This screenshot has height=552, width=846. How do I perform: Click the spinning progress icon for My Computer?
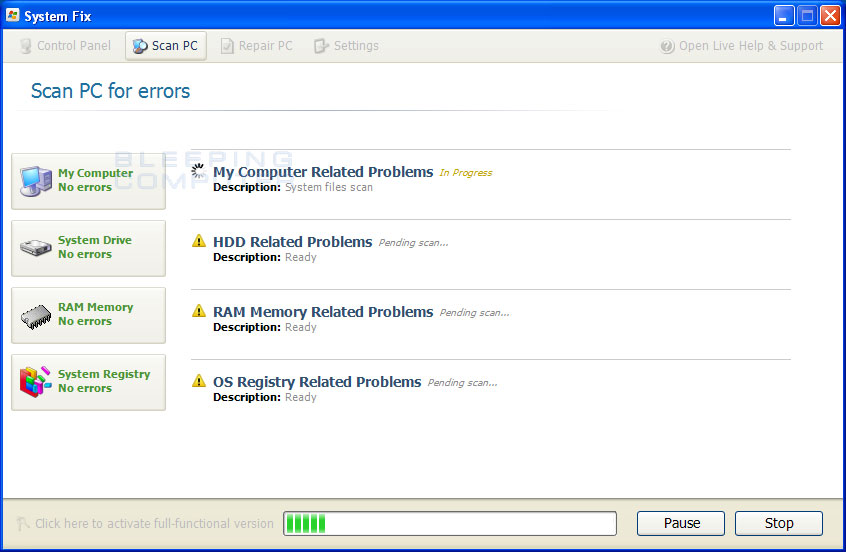199,171
